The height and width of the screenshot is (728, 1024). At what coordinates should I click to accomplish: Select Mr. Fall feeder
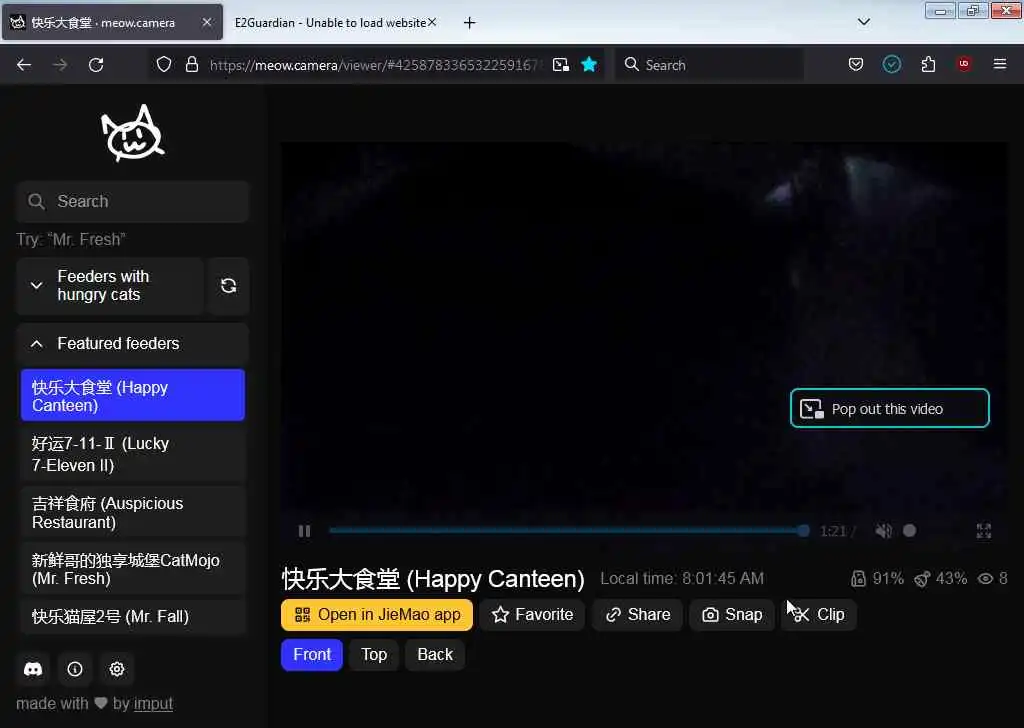click(x=133, y=616)
